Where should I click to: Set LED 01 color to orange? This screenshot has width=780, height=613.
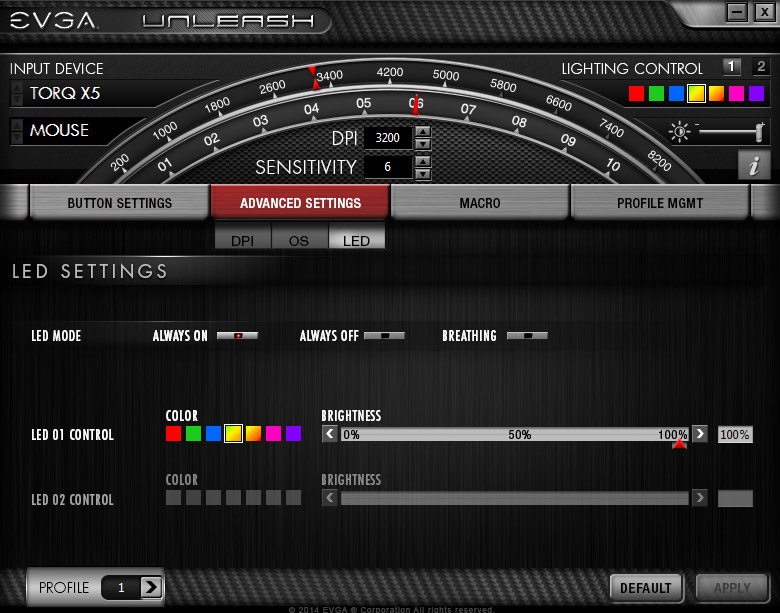253,433
